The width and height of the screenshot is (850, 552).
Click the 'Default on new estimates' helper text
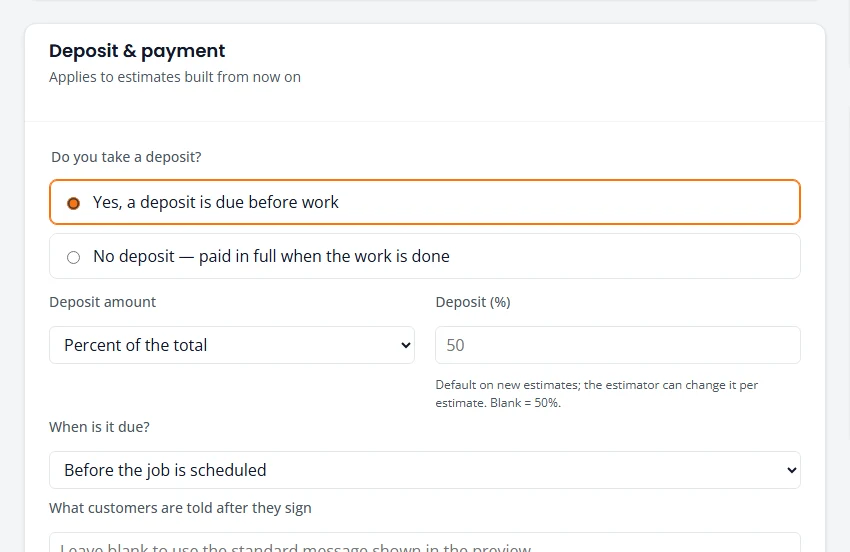[x=596, y=394]
